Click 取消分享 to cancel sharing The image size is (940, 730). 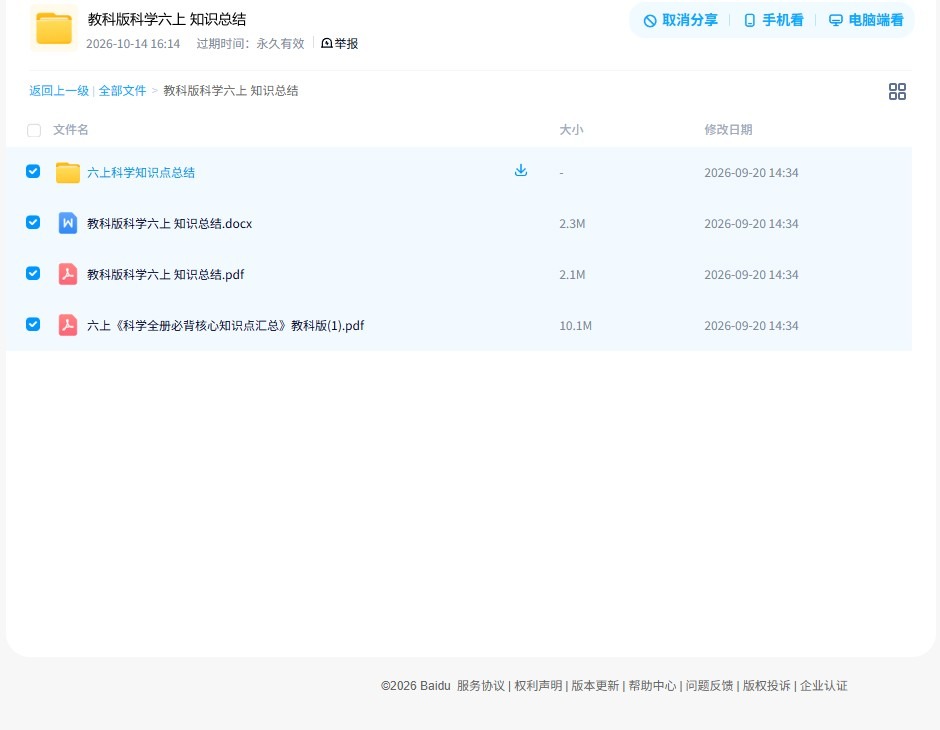coord(680,20)
